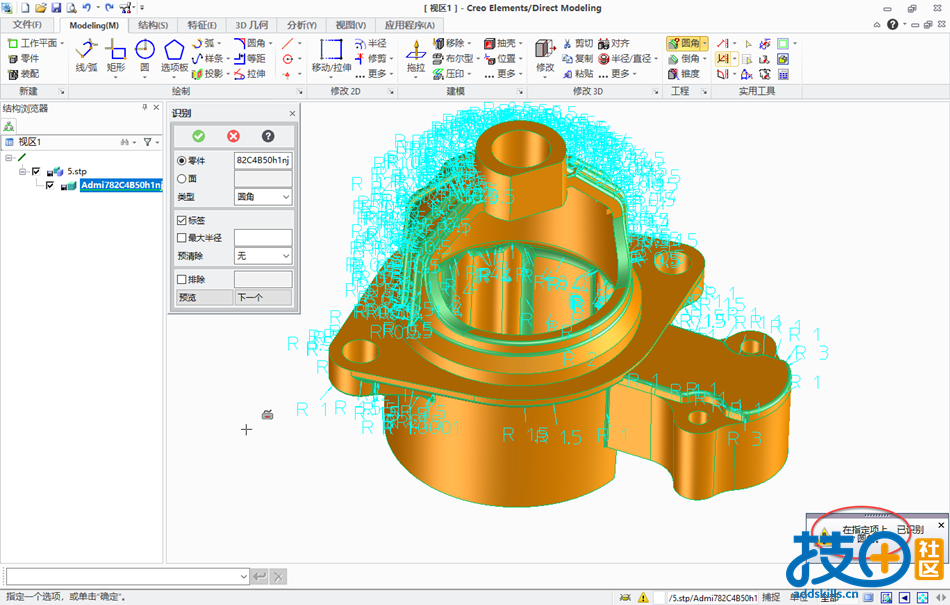The image size is (950, 605).
Task: Click the 最大半径 value input field
Action: 264,238
